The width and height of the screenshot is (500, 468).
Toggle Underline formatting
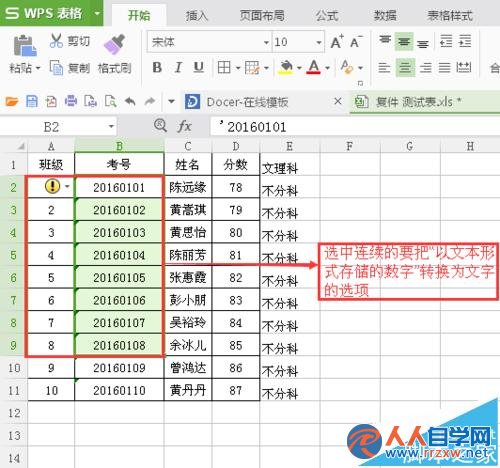[x=199, y=68]
